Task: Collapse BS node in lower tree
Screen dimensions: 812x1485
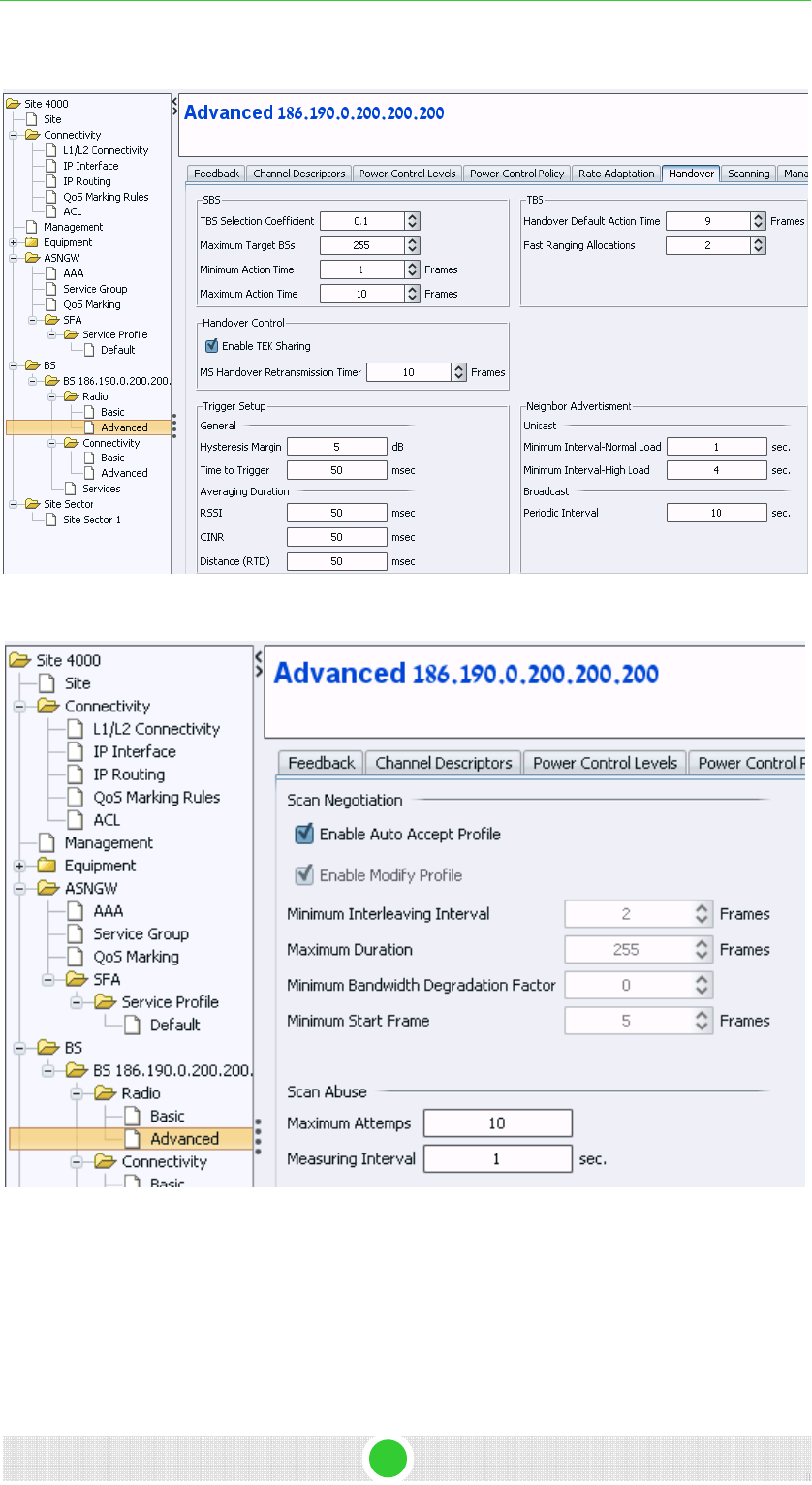Action: coord(18,1048)
